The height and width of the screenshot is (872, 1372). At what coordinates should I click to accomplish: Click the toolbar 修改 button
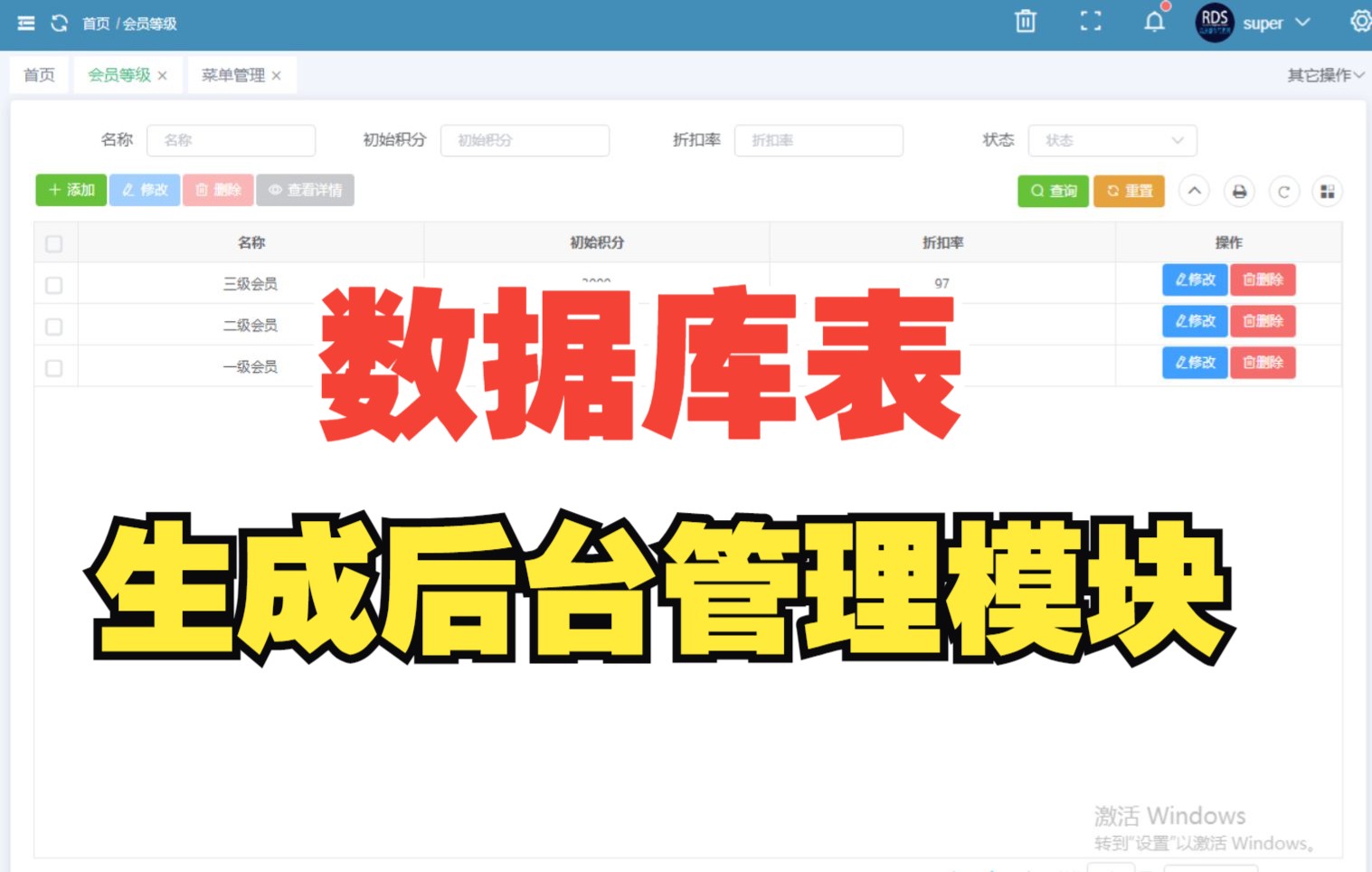145,190
